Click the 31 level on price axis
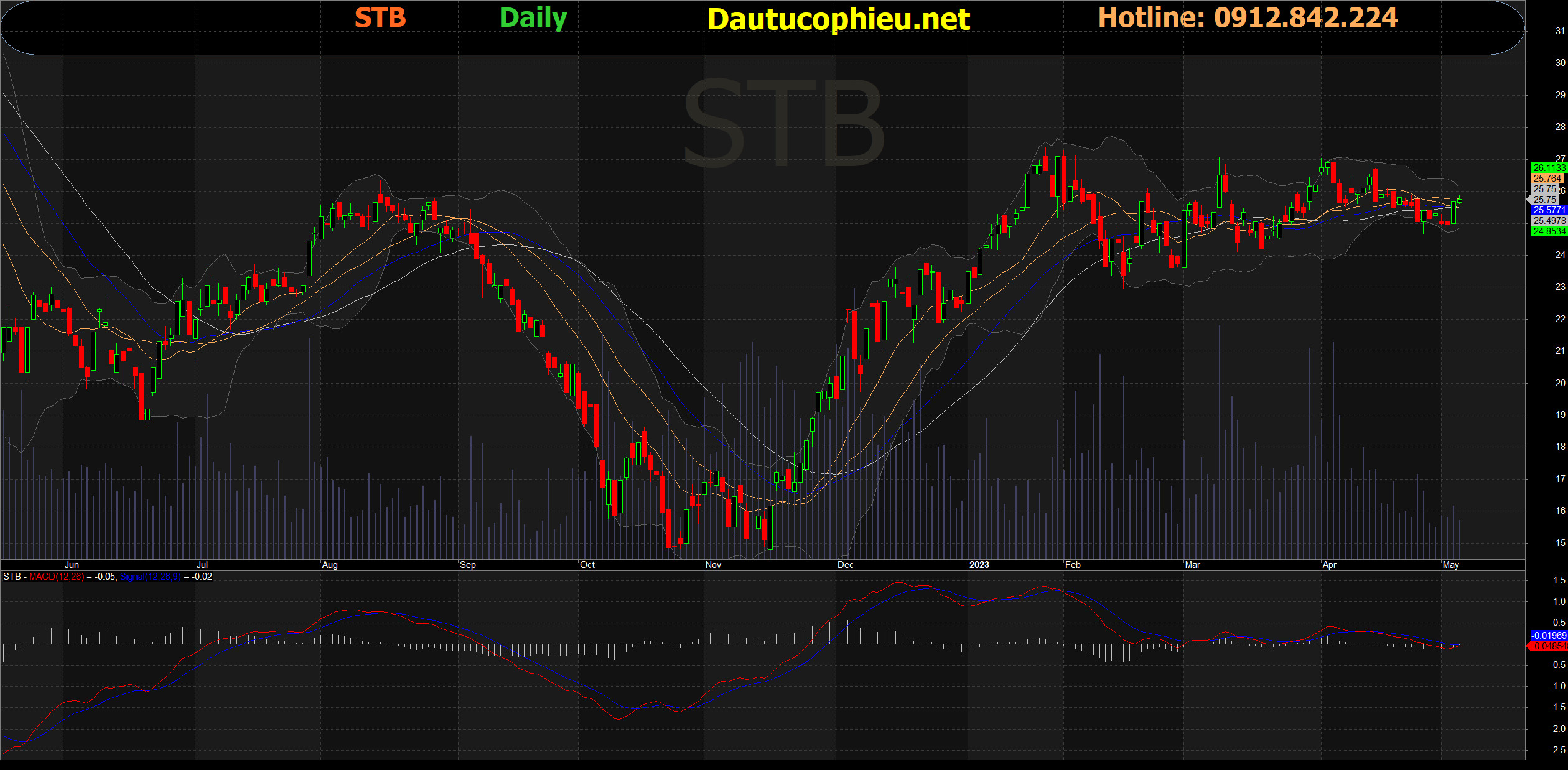The width and height of the screenshot is (1568, 770). click(x=1560, y=31)
